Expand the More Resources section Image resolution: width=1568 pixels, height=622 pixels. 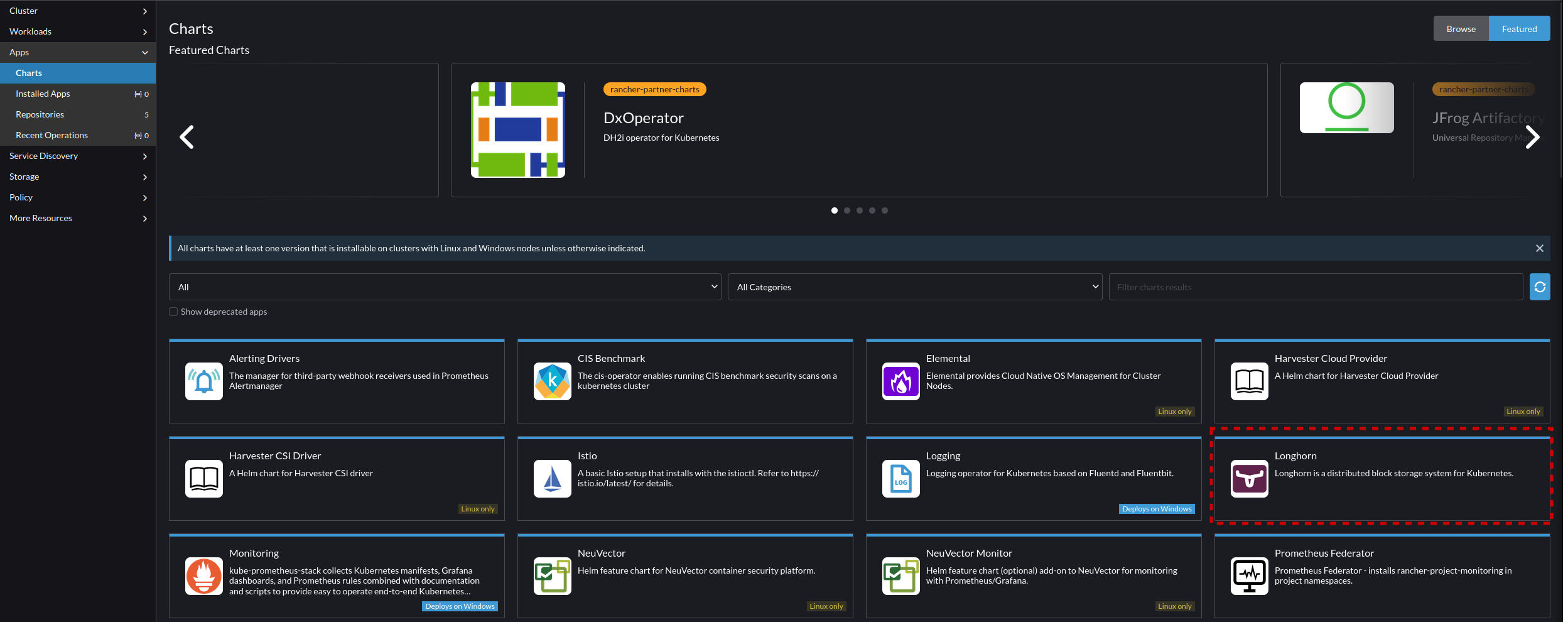point(78,218)
